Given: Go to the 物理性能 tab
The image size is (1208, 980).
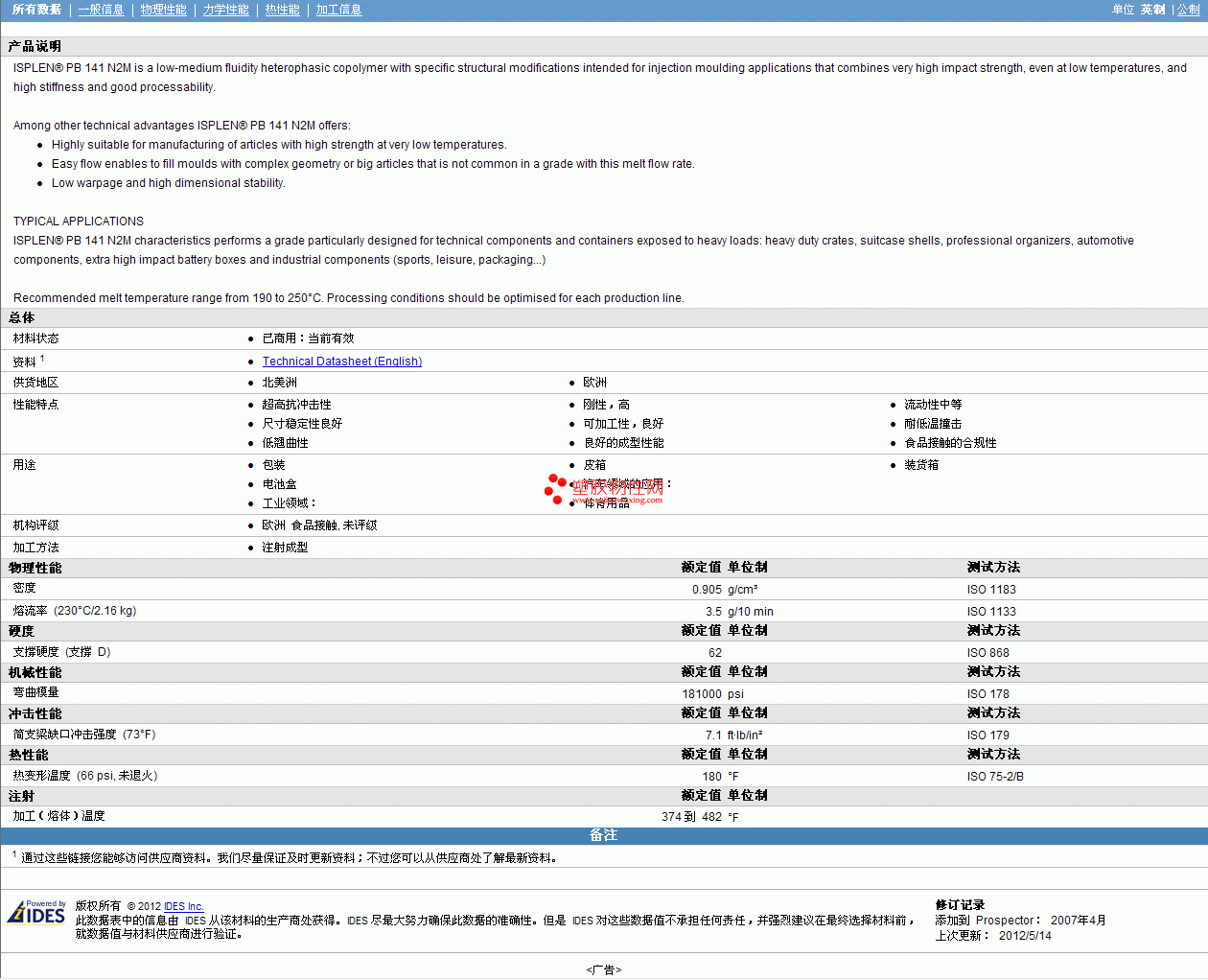Looking at the screenshot, I should 163,10.
